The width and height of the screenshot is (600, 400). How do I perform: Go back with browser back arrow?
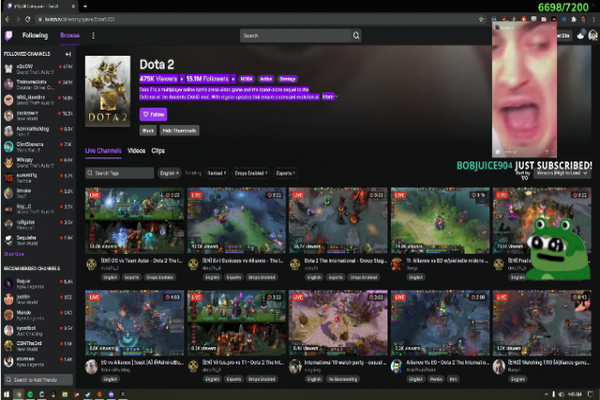coord(8,19)
